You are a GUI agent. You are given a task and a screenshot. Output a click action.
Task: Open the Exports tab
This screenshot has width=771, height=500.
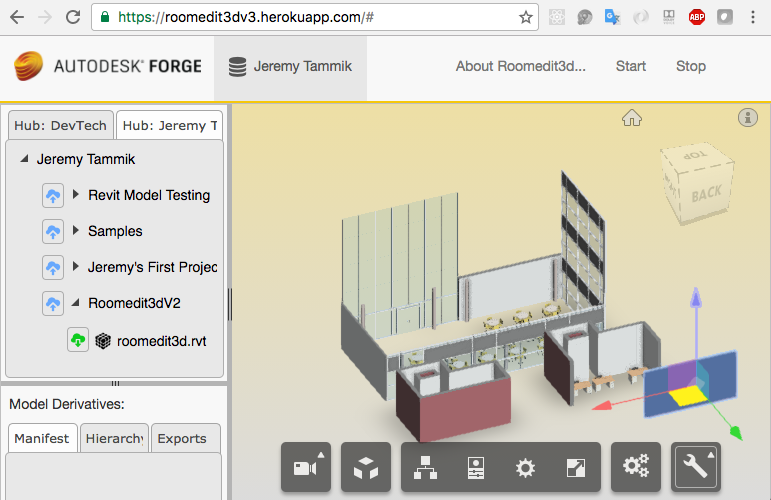[182, 438]
